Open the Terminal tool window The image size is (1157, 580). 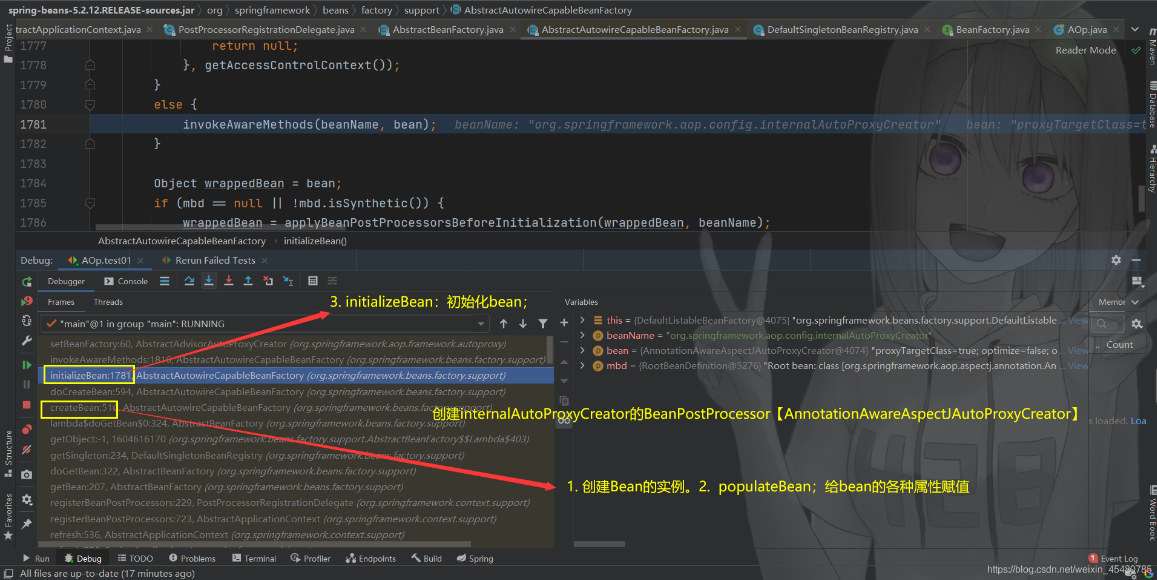click(x=254, y=559)
